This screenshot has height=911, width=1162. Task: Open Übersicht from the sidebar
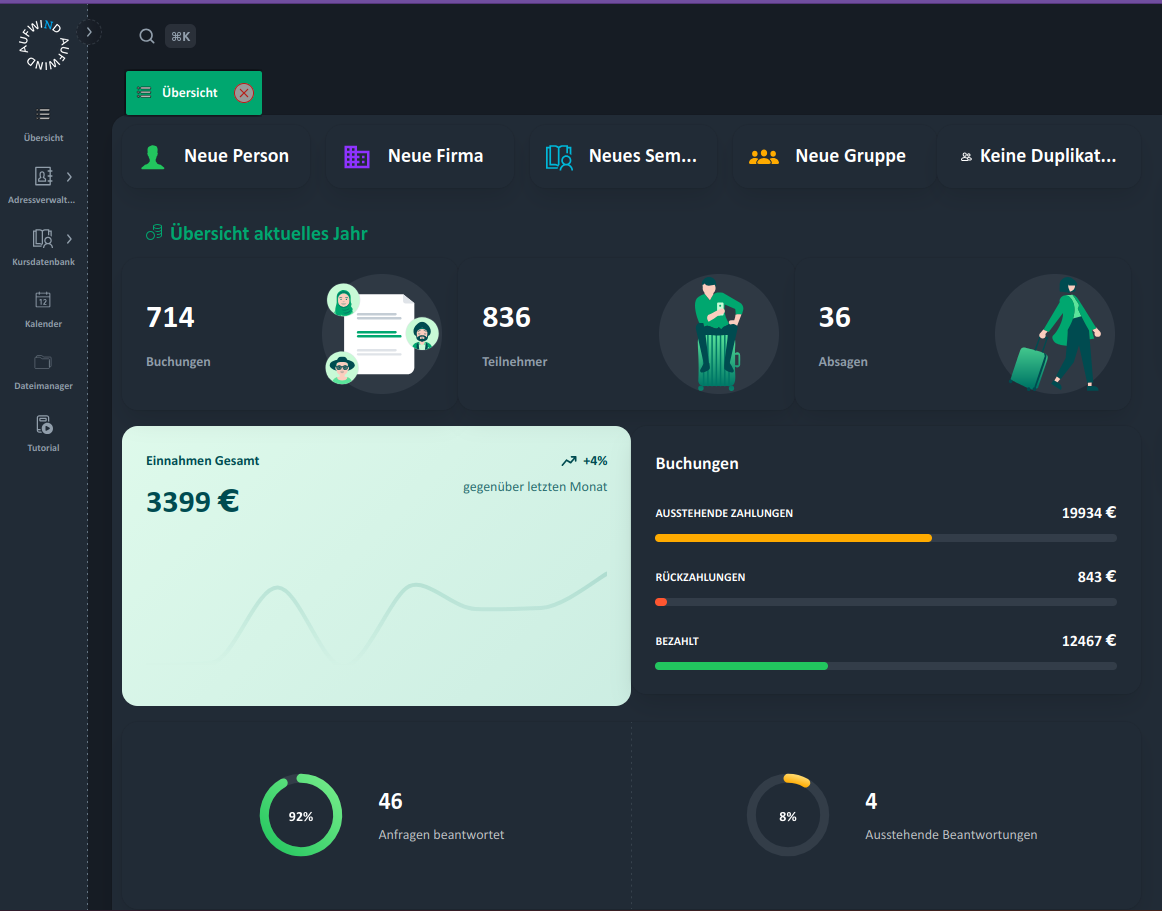[x=43, y=114]
